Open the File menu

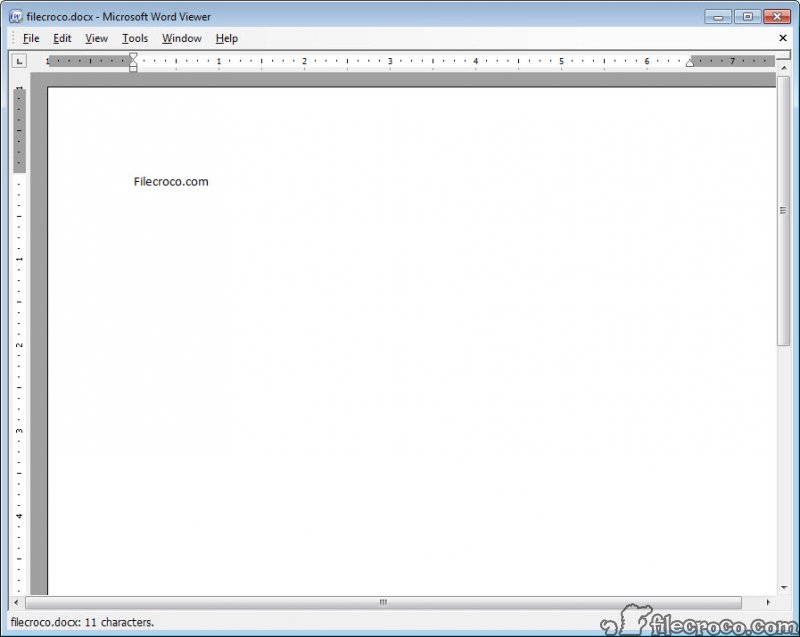(31, 38)
